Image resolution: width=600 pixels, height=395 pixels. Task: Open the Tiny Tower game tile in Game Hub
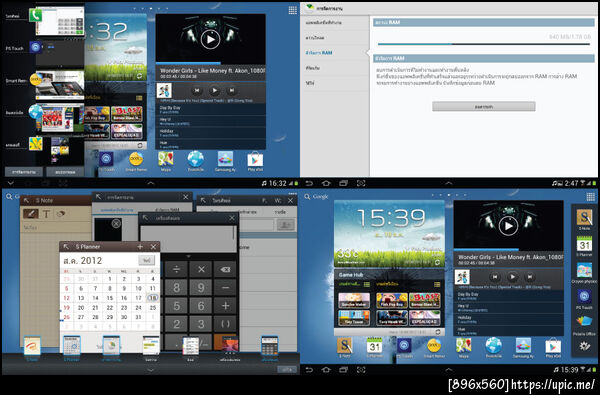pos(354,318)
